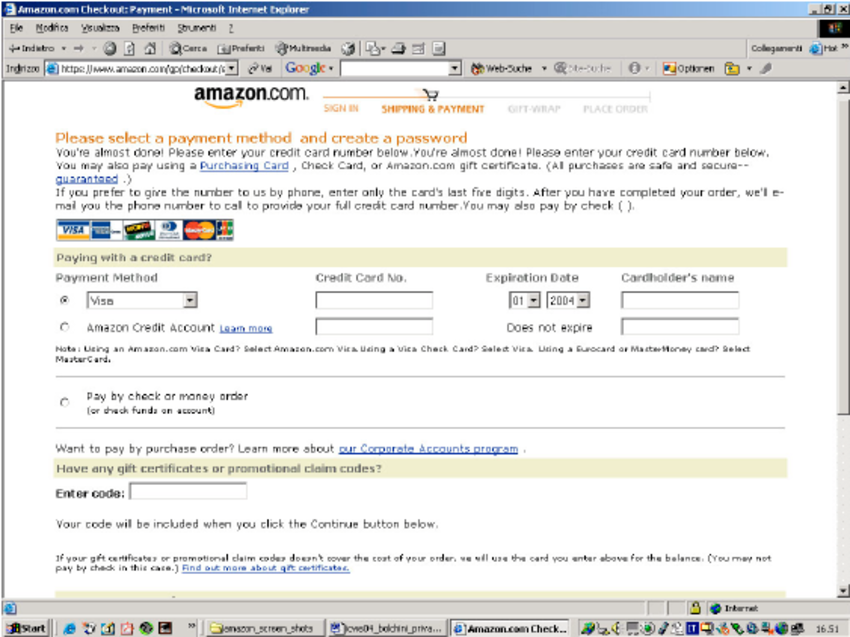This screenshot has width=850, height=637.
Task: Open the File menu
Action: pyautogui.click(x=16, y=28)
